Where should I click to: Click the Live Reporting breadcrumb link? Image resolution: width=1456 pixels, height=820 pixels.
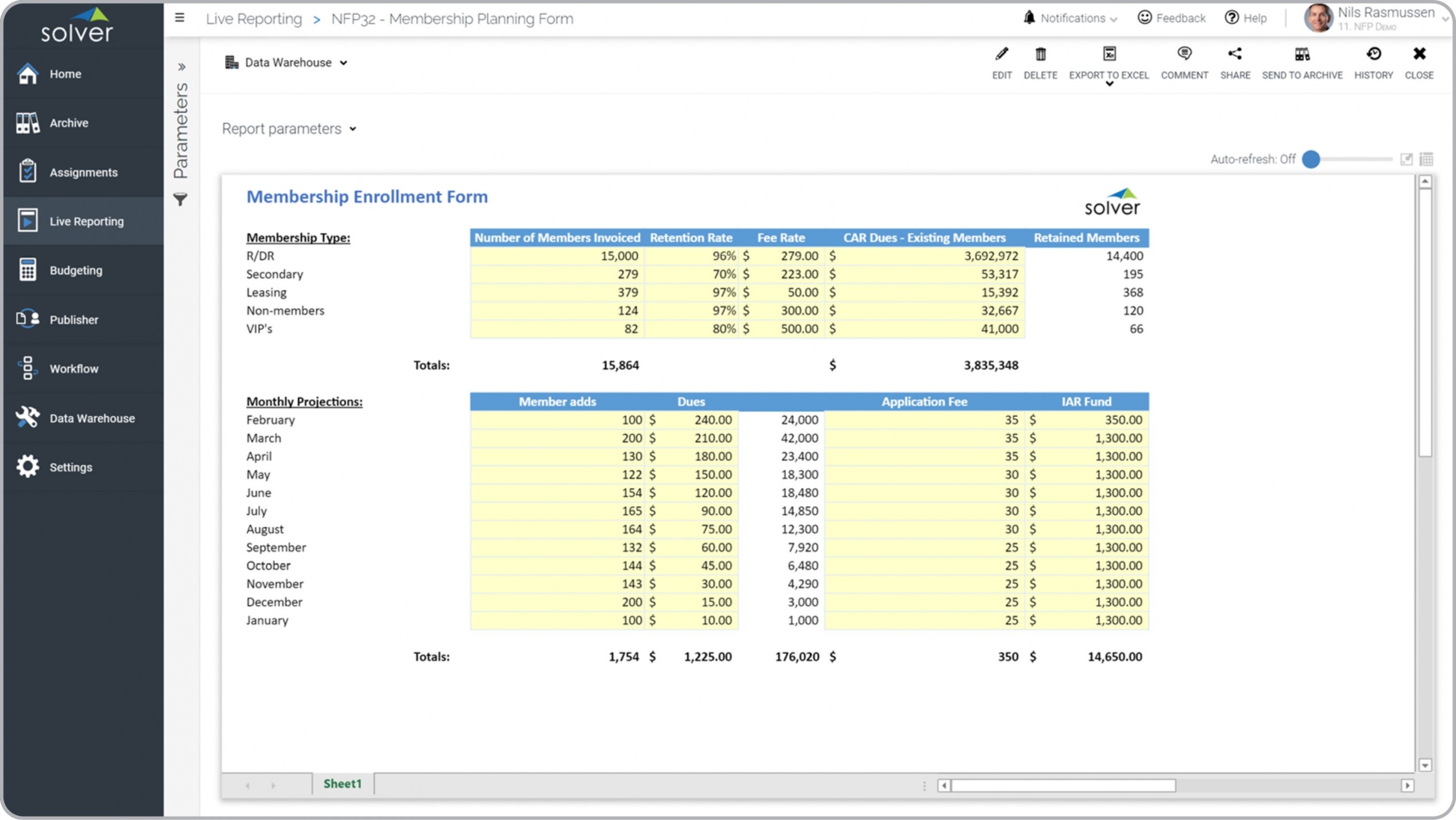[x=254, y=19]
